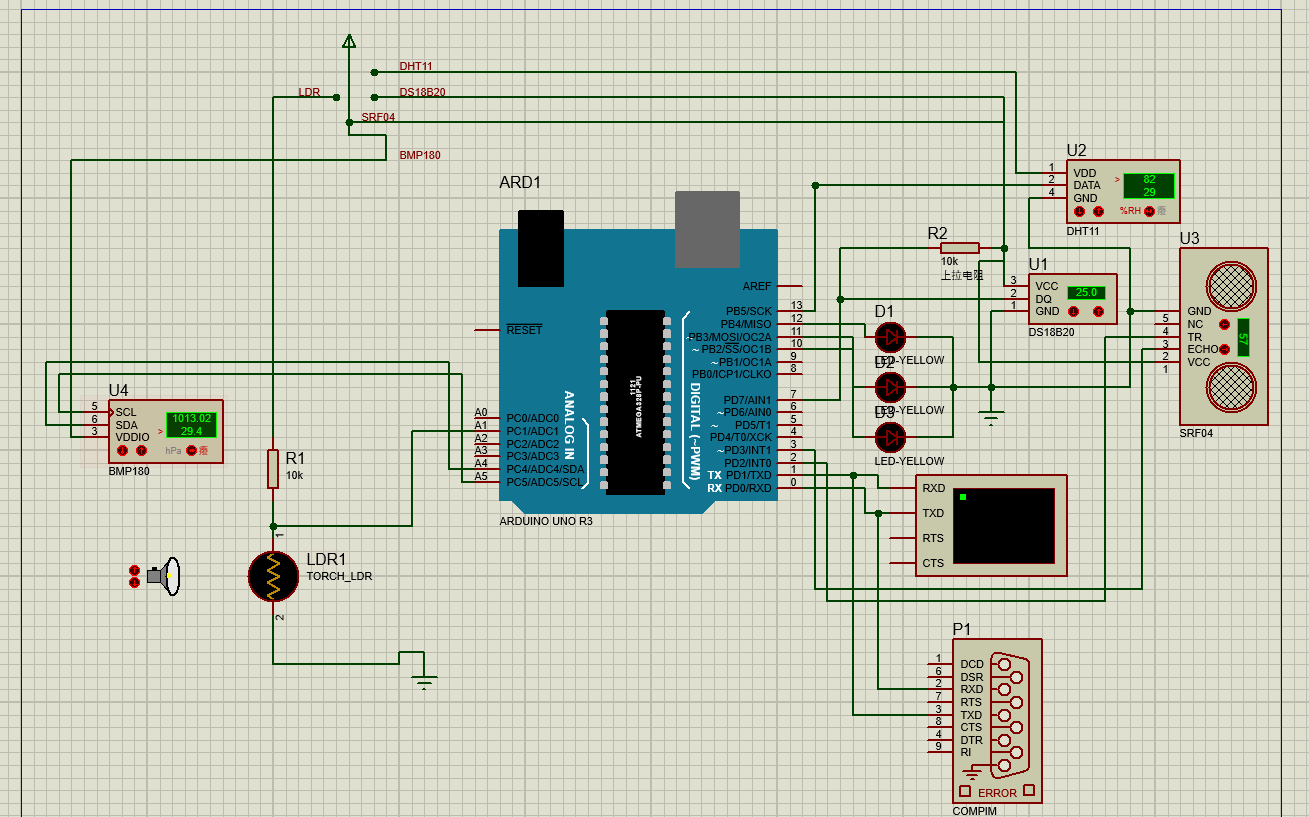
Task: Select pull-up resistor R2 labeled 10k
Action: 962,246
